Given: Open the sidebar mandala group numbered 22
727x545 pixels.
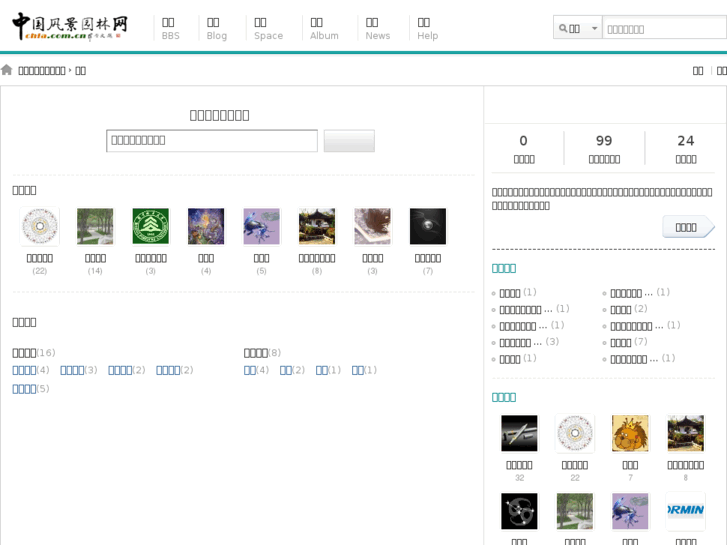Looking at the screenshot, I should pos(574,433).
